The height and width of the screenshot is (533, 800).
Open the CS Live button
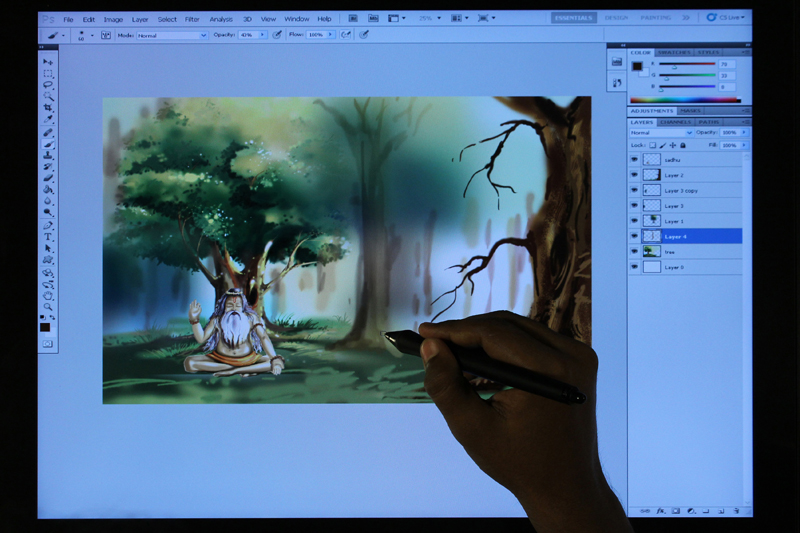[x=725, y=18]
